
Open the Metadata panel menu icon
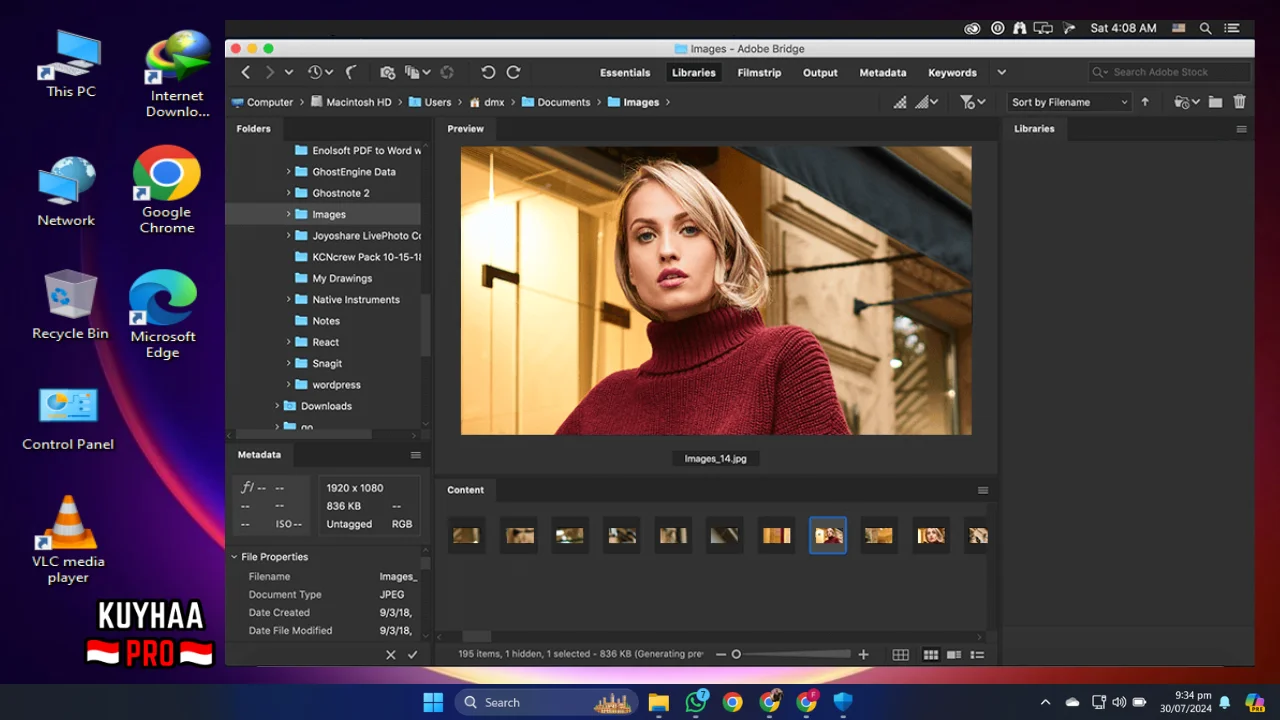coord(416,455)
